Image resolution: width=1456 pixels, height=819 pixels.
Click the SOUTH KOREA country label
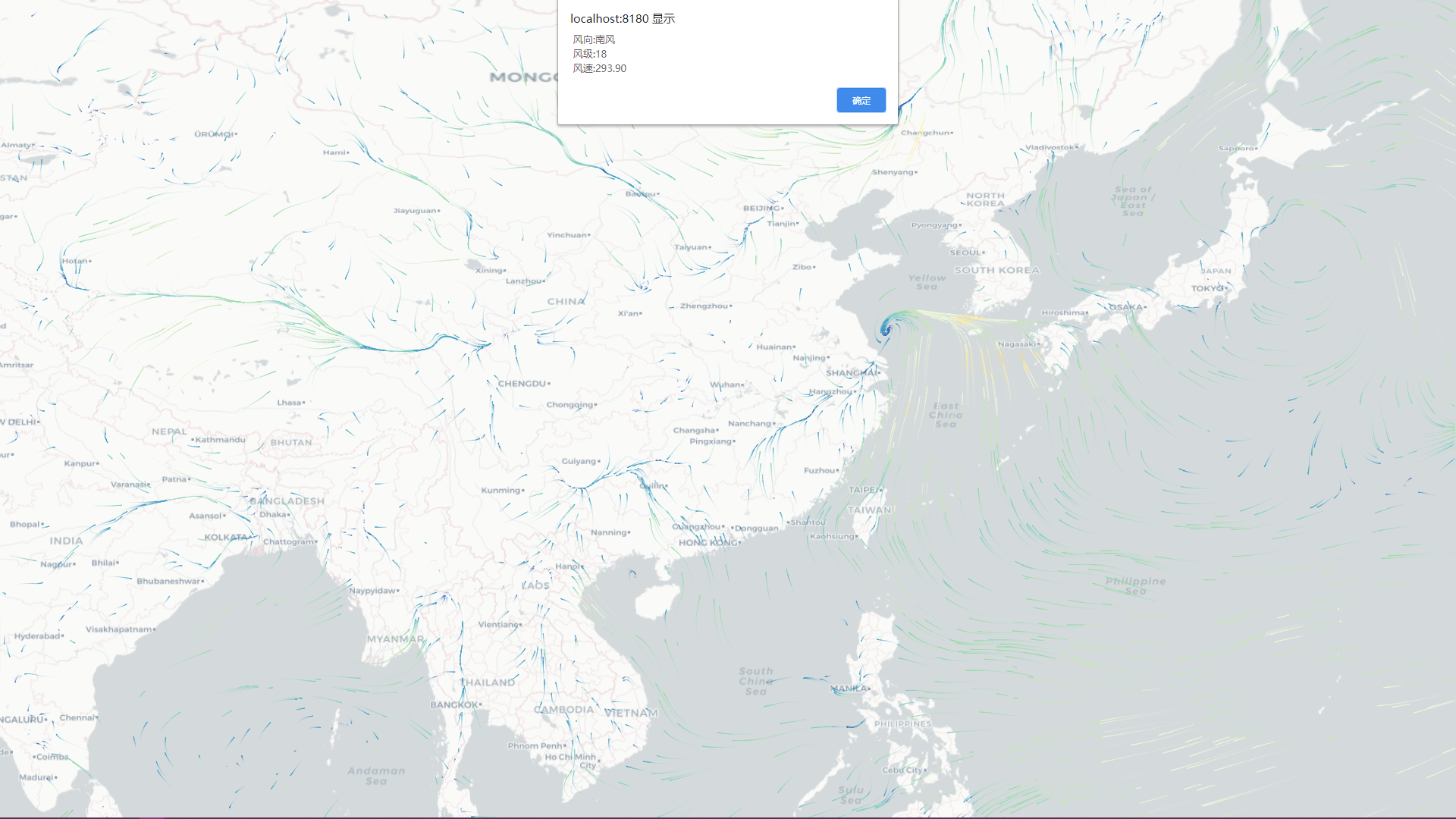[996, 270]
